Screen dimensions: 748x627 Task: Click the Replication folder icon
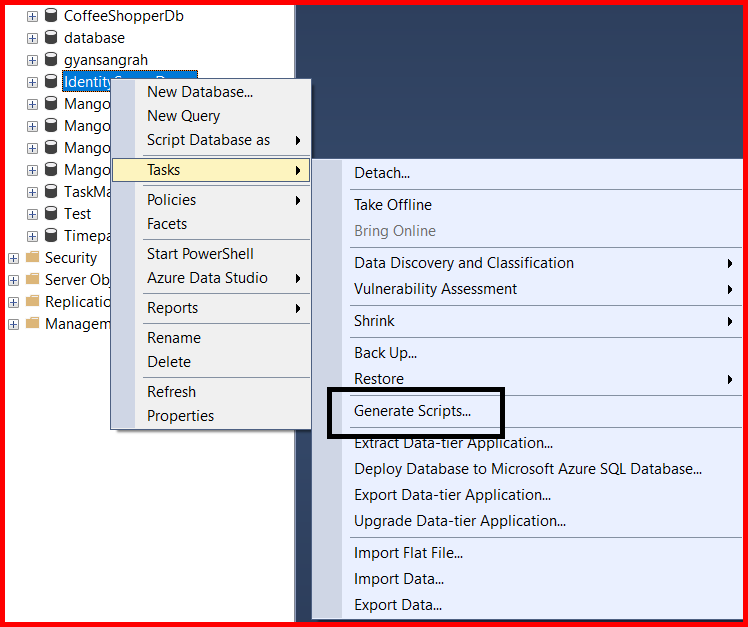tap(32, 302)
